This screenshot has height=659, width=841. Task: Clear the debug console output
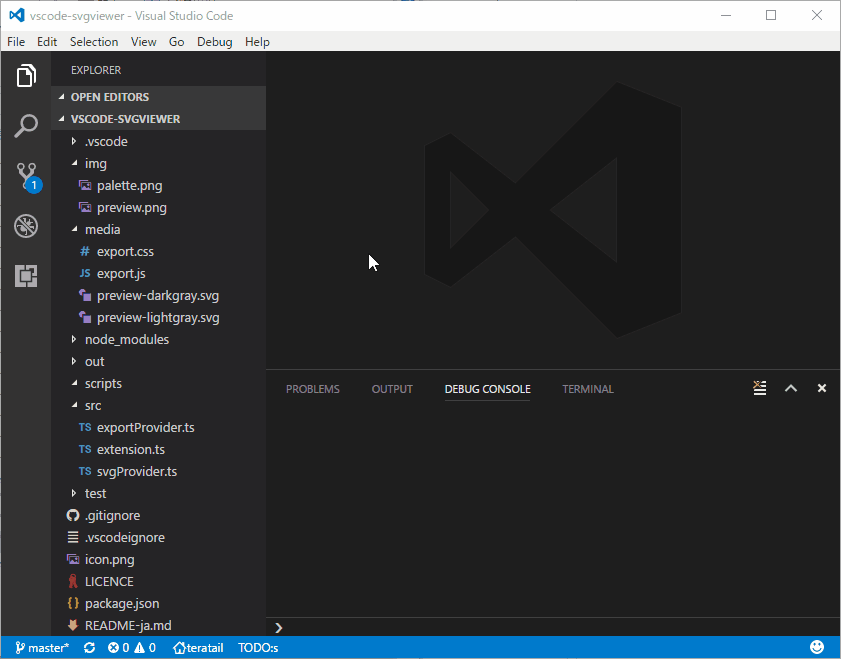point(759,388)
